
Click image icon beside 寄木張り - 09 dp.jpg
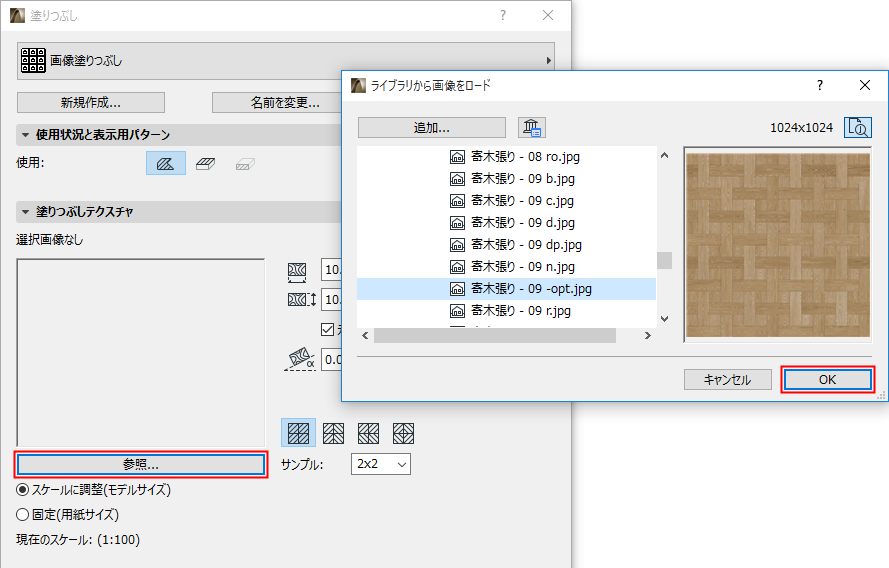(x=457, y=245)
